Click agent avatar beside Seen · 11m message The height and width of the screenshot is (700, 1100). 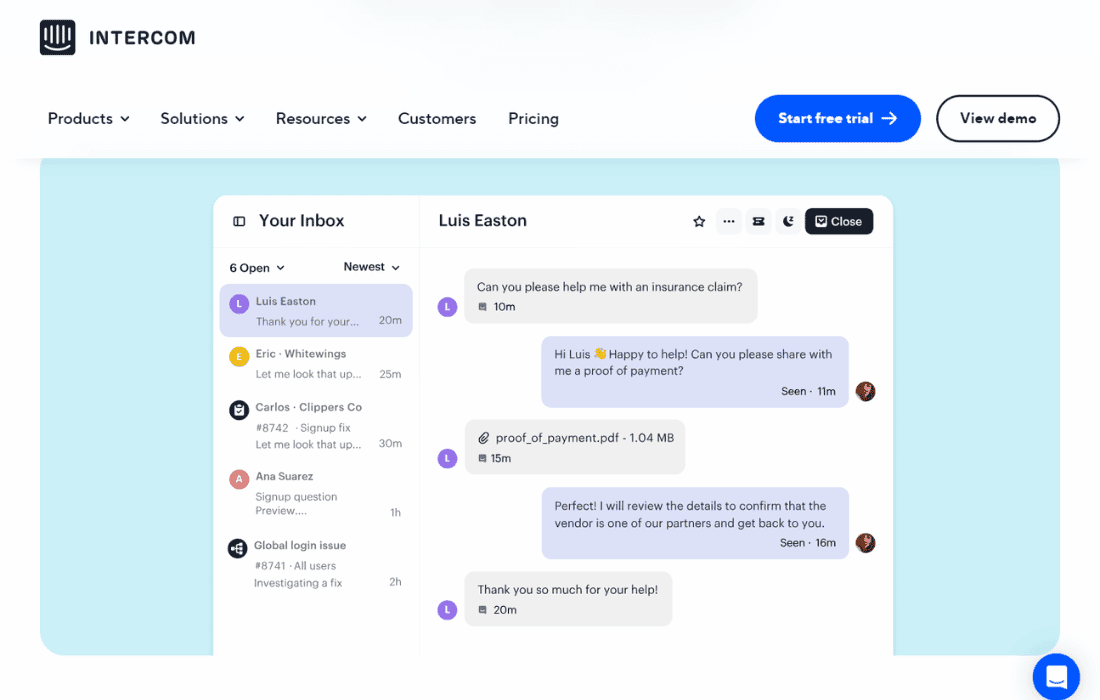866,391
